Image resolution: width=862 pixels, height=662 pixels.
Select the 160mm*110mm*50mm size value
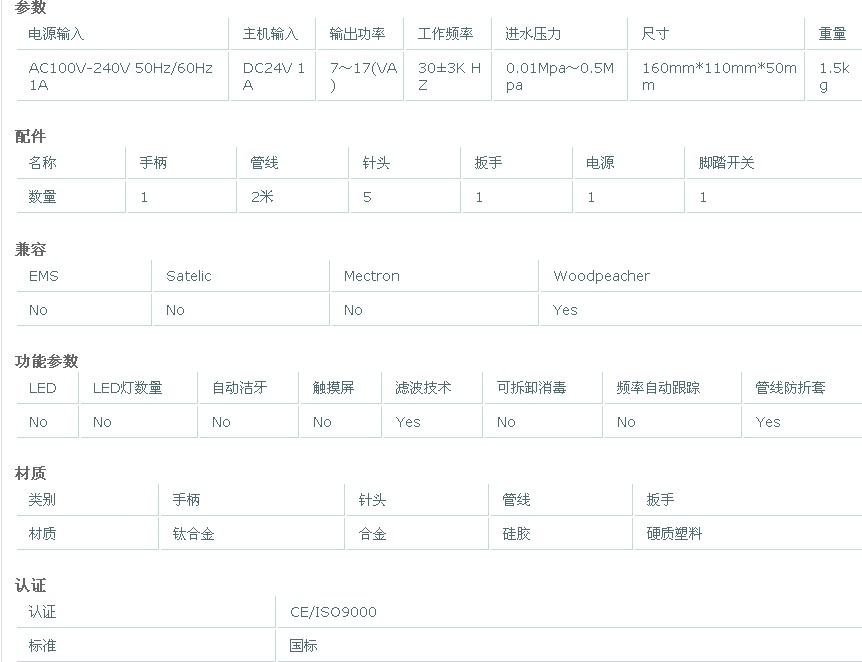(x=718, y=77)
